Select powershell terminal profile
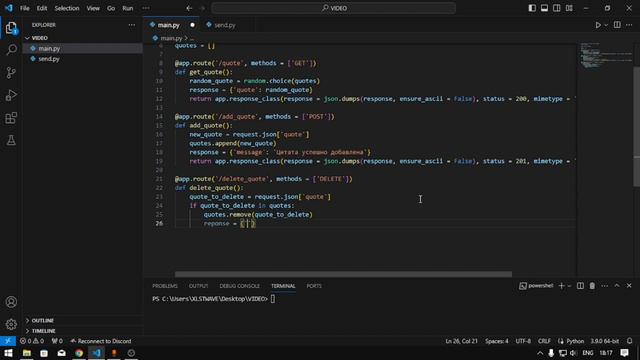Screen dimensions: 640x360 tap(536, 286)
